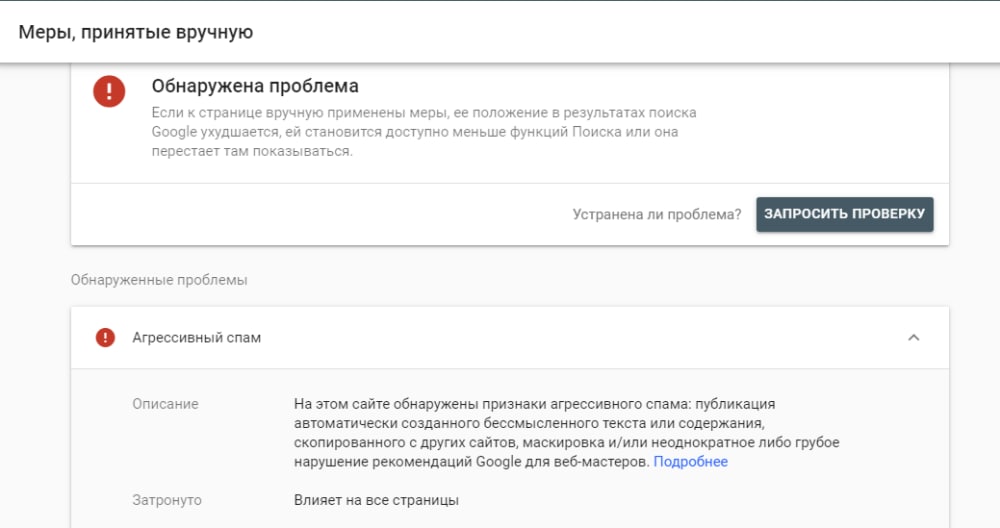
Task: Click the Обнаруженные проблемы section label
Action: pos(159,280)
